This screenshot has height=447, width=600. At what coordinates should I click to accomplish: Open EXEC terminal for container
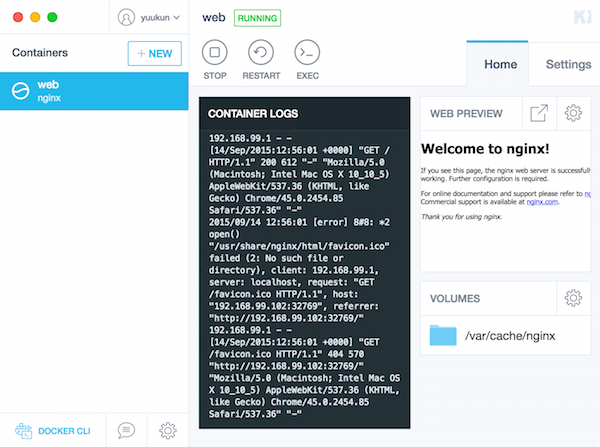[x=307, y=52]
